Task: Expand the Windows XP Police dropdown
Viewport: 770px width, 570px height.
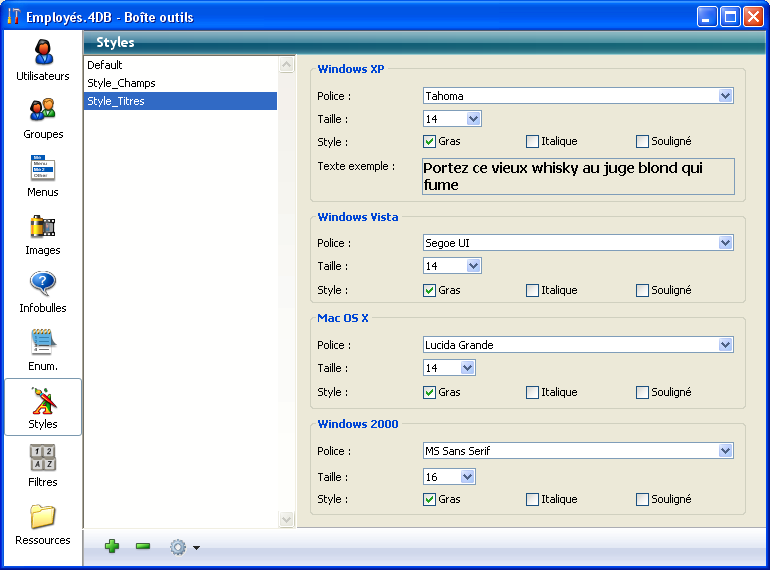Action: click(x=725, y=96)
